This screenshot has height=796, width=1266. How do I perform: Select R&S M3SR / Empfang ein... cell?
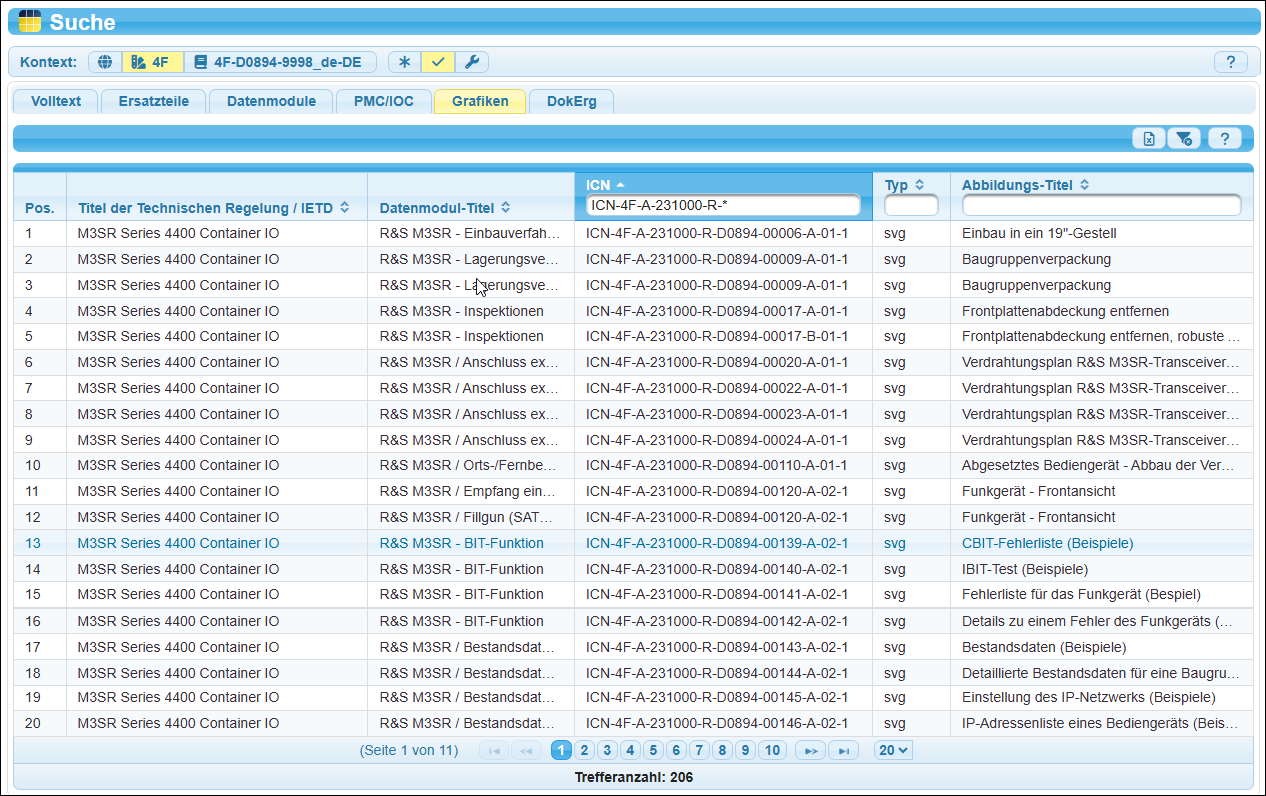467,491
